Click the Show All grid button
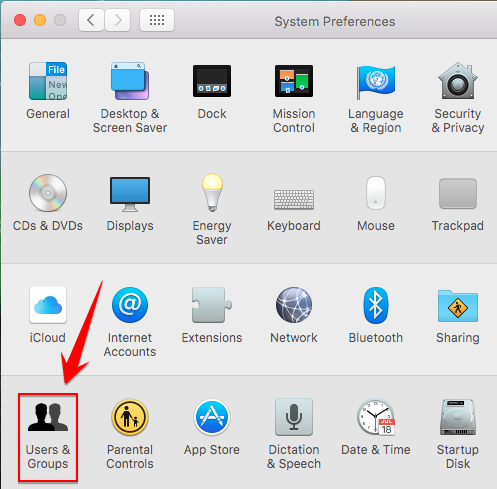Image resolution: width=497 pixels, height=489 pixels. pos(157,20)
